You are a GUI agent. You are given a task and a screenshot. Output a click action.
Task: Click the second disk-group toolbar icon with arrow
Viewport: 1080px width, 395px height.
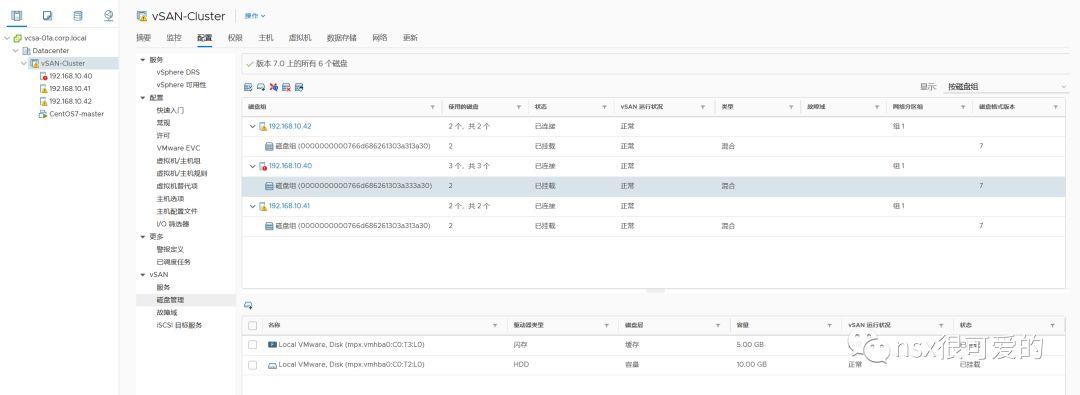261,88
